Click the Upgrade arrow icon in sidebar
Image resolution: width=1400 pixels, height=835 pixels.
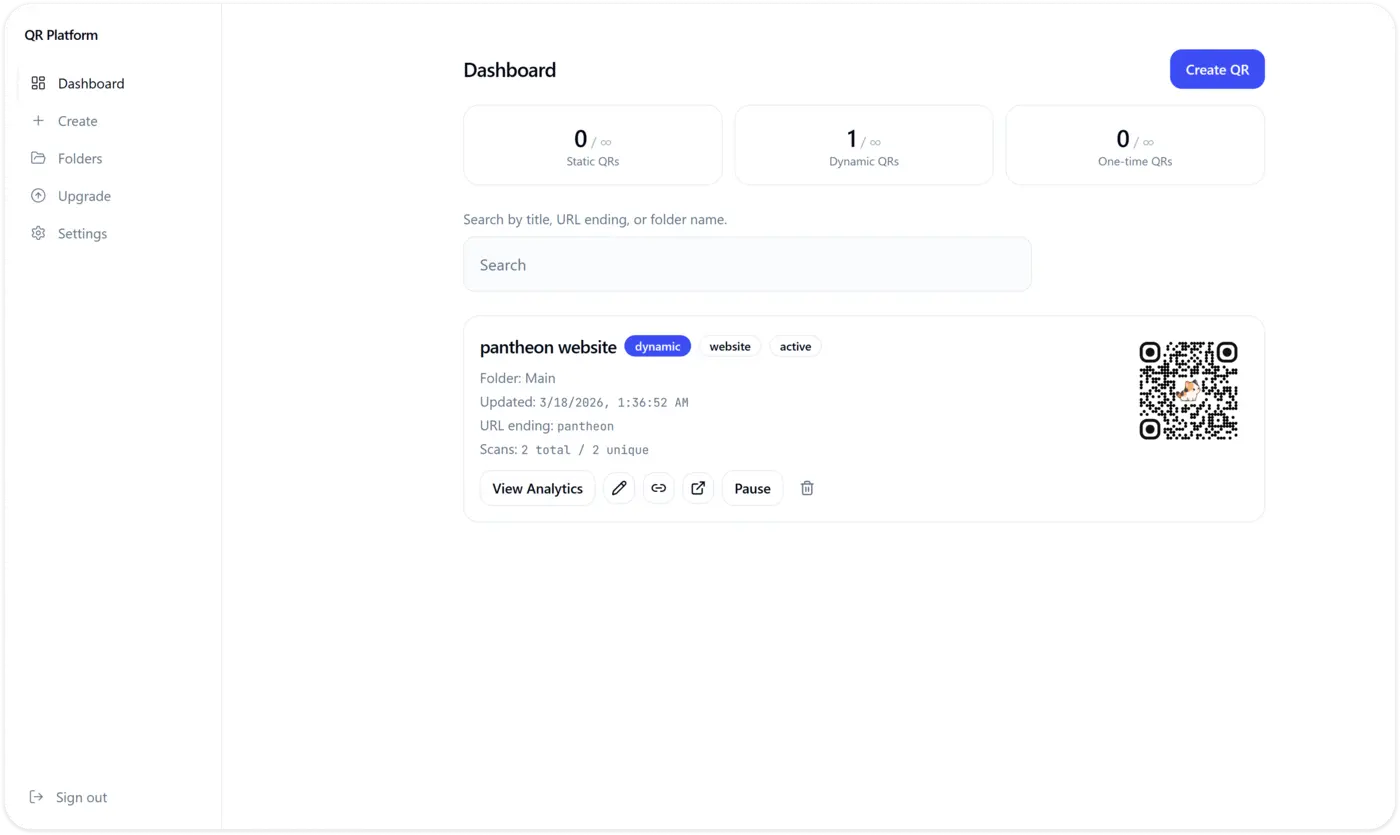coord(38,196)
